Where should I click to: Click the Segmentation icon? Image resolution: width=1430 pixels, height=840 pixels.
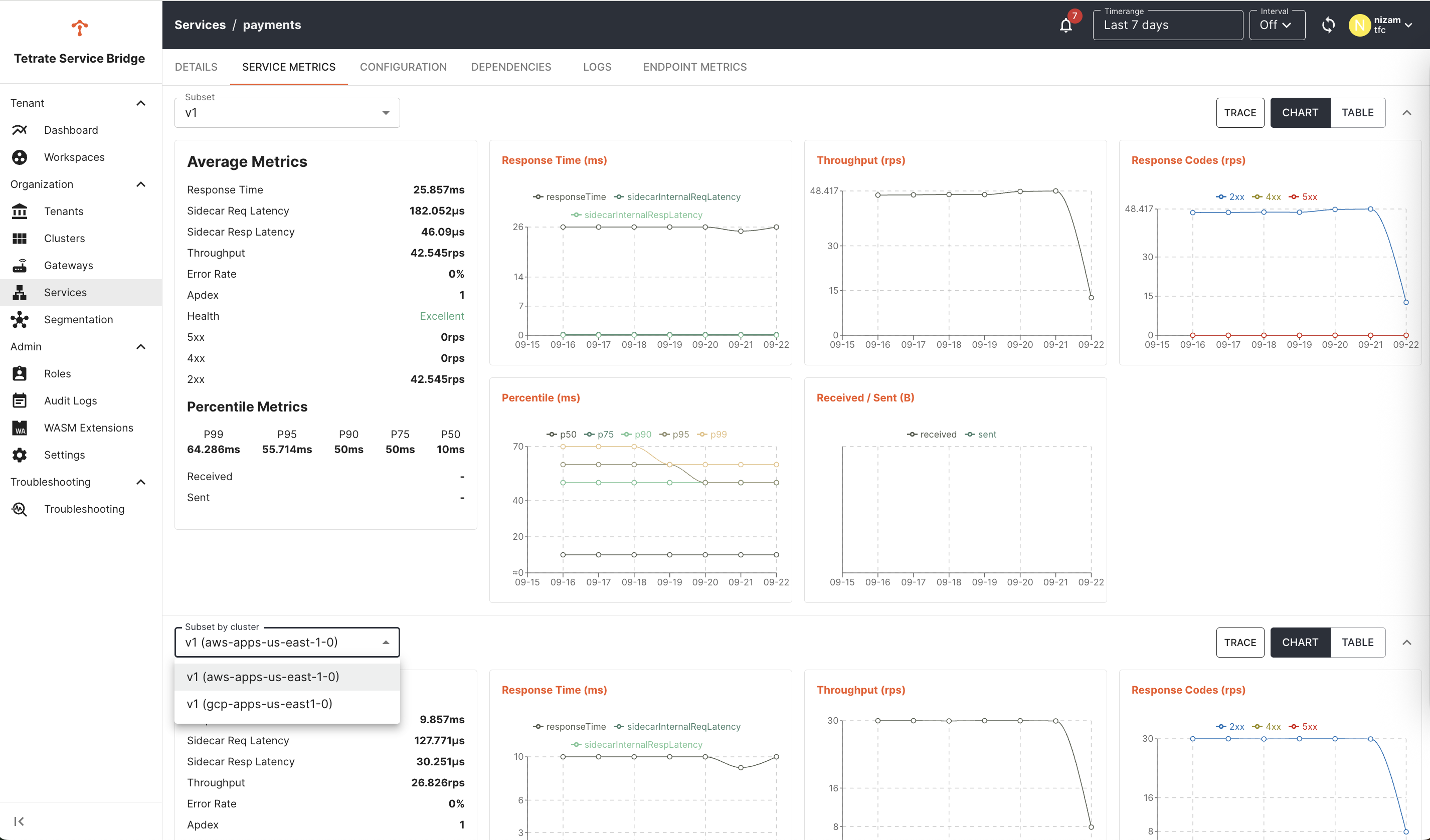[20, 319]
